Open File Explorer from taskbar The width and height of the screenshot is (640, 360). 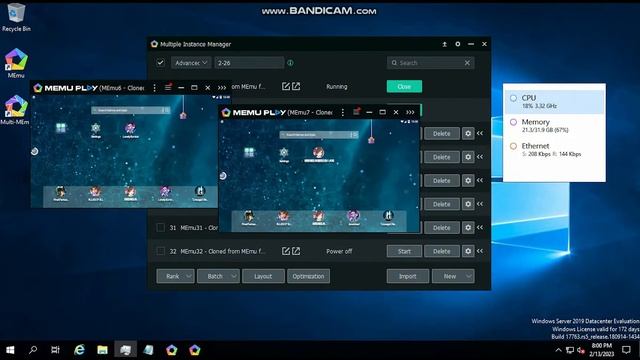tap(102, 350)
